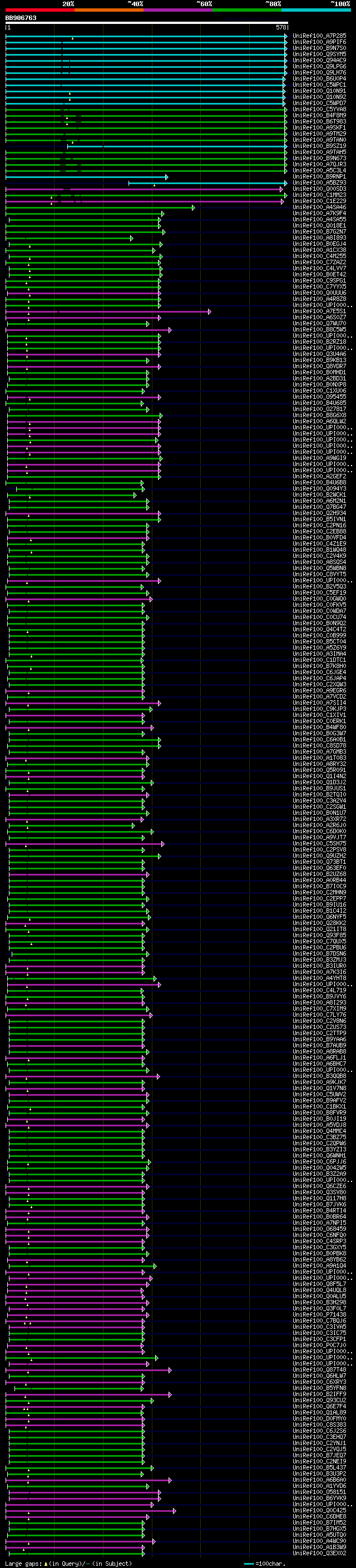
Task: Select hit UniRef100_Q3EX02
Action: point(319,1553)
